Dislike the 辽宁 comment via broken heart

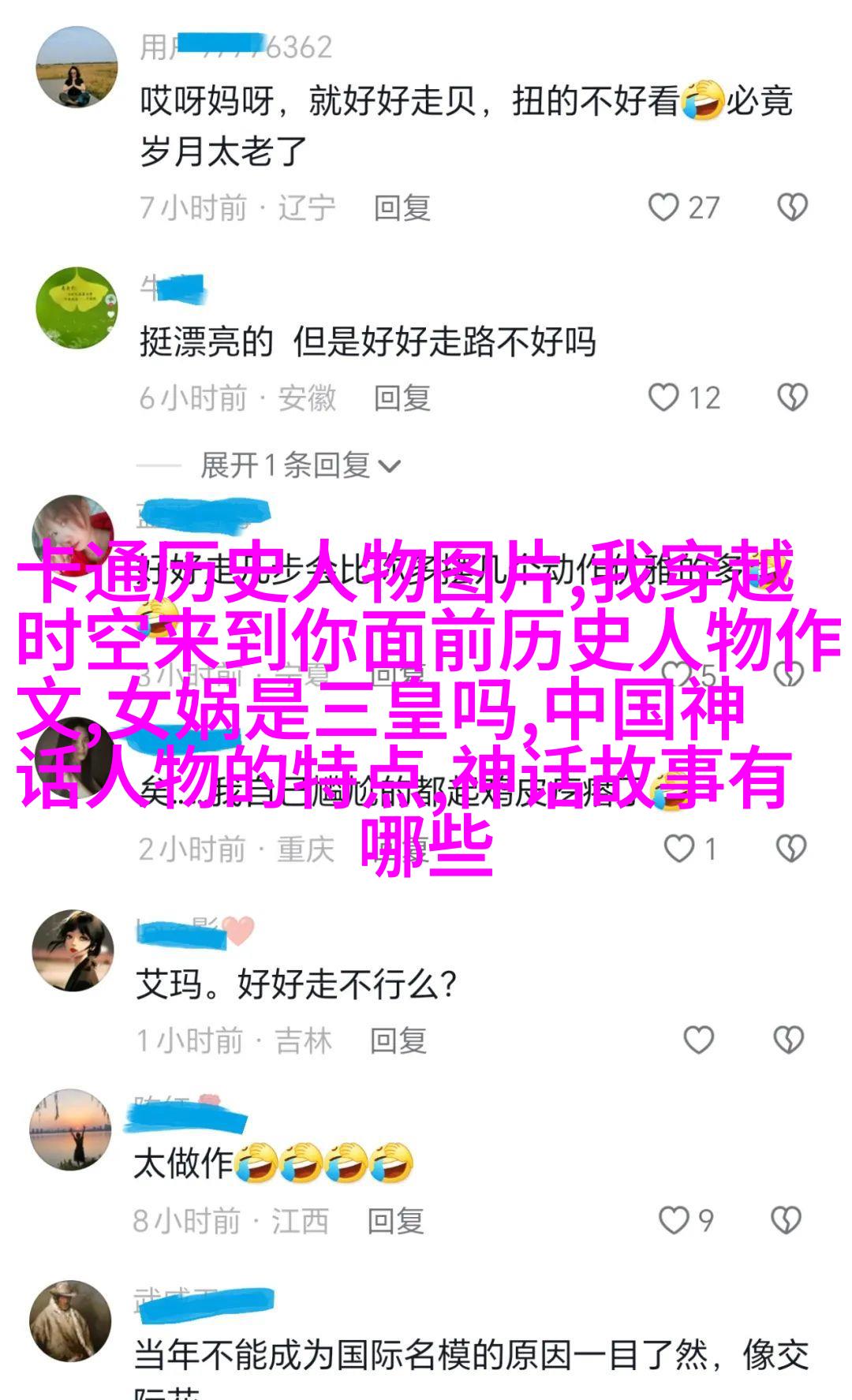click(792, 207)
